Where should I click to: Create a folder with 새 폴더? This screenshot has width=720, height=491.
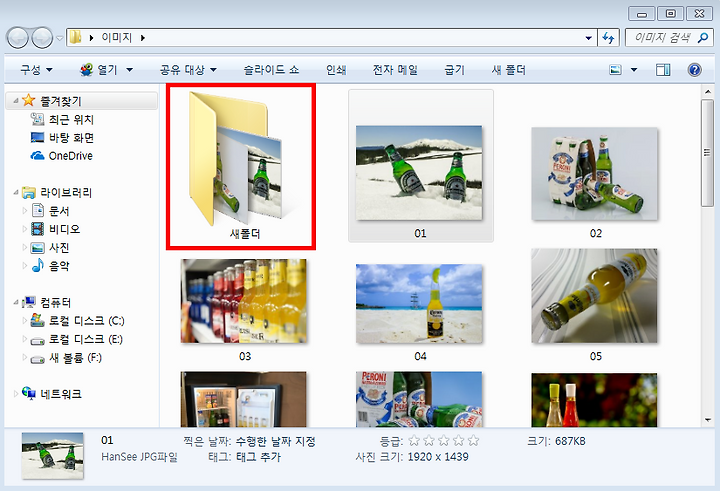click(x=508, y=70)
